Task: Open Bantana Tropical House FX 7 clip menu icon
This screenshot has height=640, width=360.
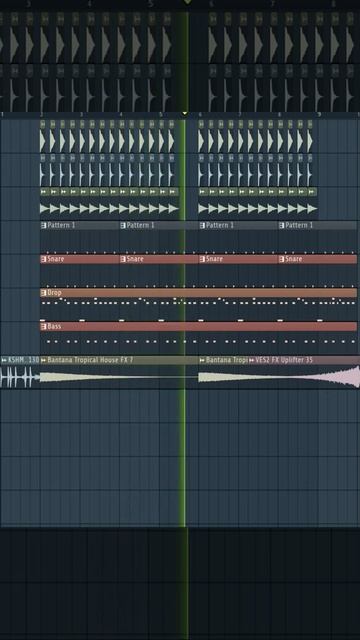Action: pos(43,360)
